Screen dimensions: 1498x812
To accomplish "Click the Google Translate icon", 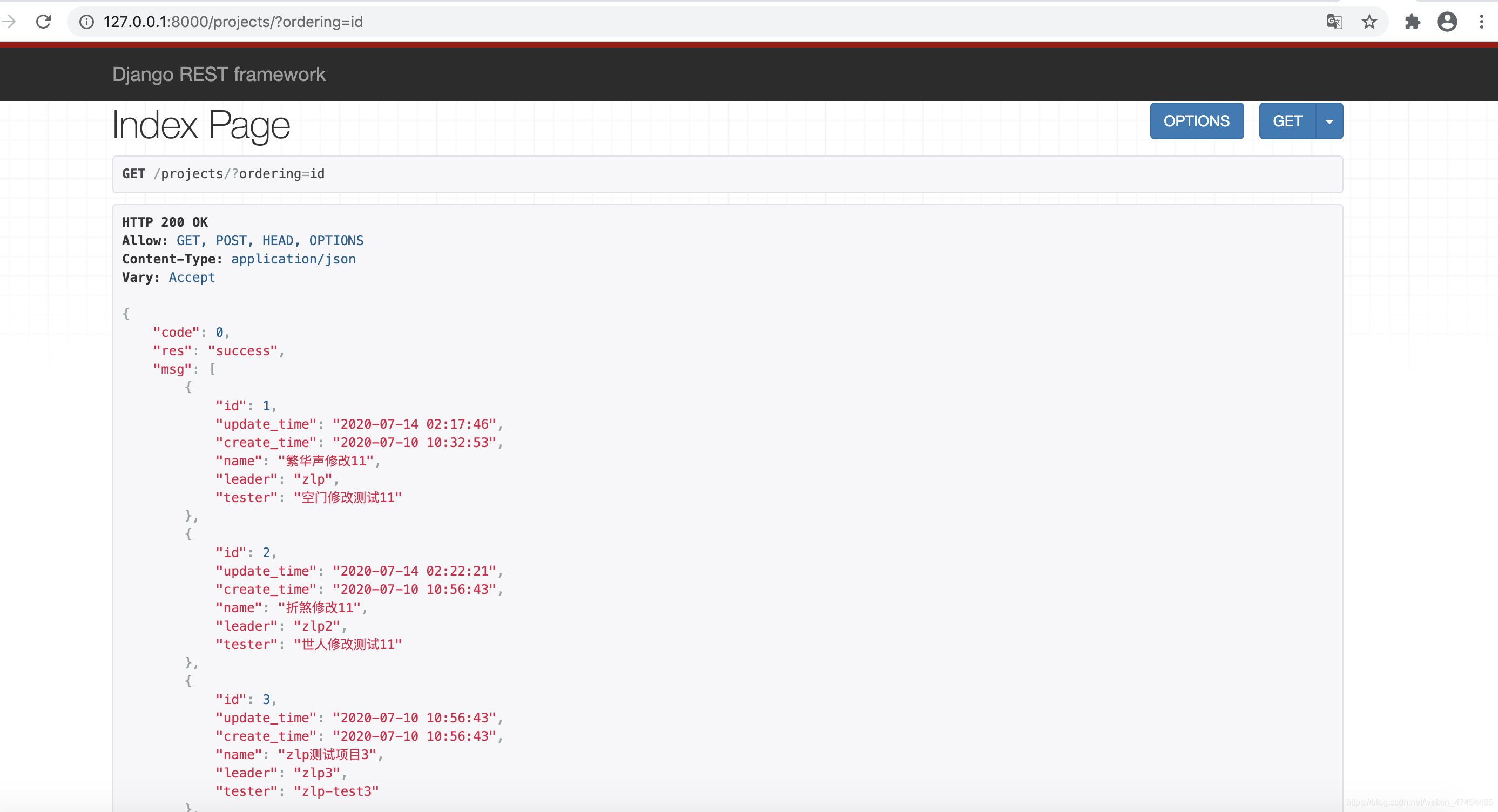I will pyautogui.click(x=1334, y=22).
